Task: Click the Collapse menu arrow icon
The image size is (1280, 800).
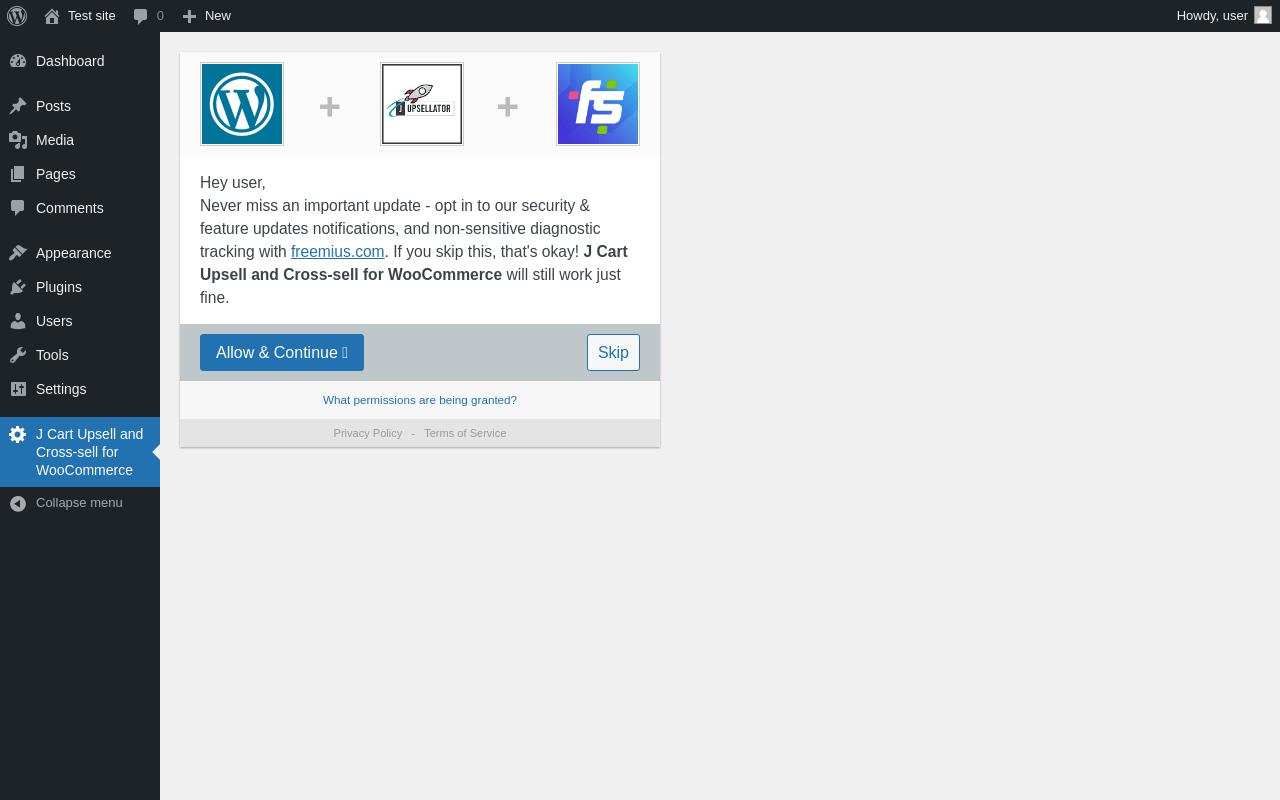Action: [18, 503]
